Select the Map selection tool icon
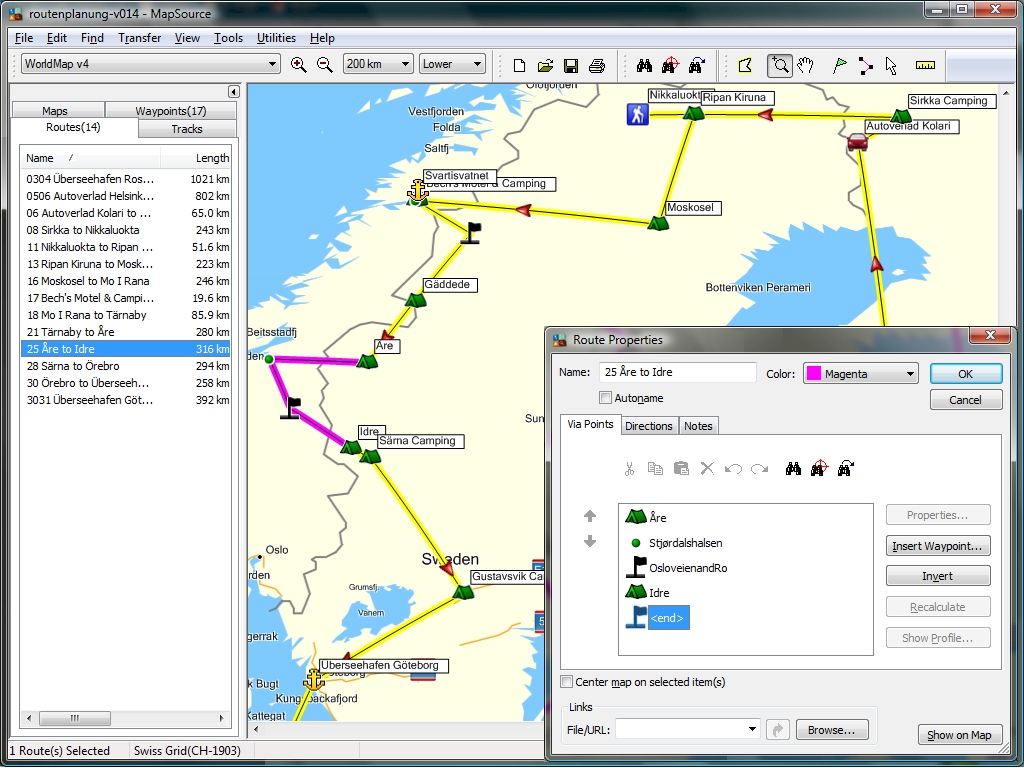 745,65
